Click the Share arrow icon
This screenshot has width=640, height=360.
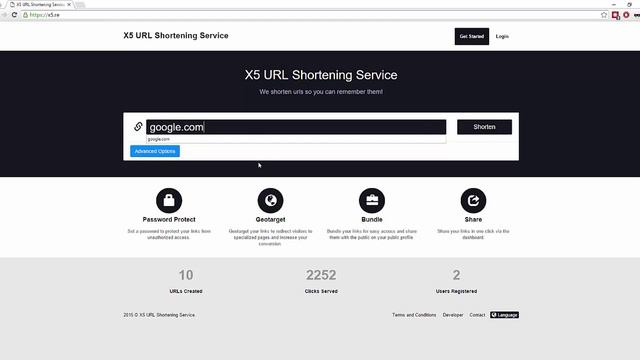[x=473, y=200]
